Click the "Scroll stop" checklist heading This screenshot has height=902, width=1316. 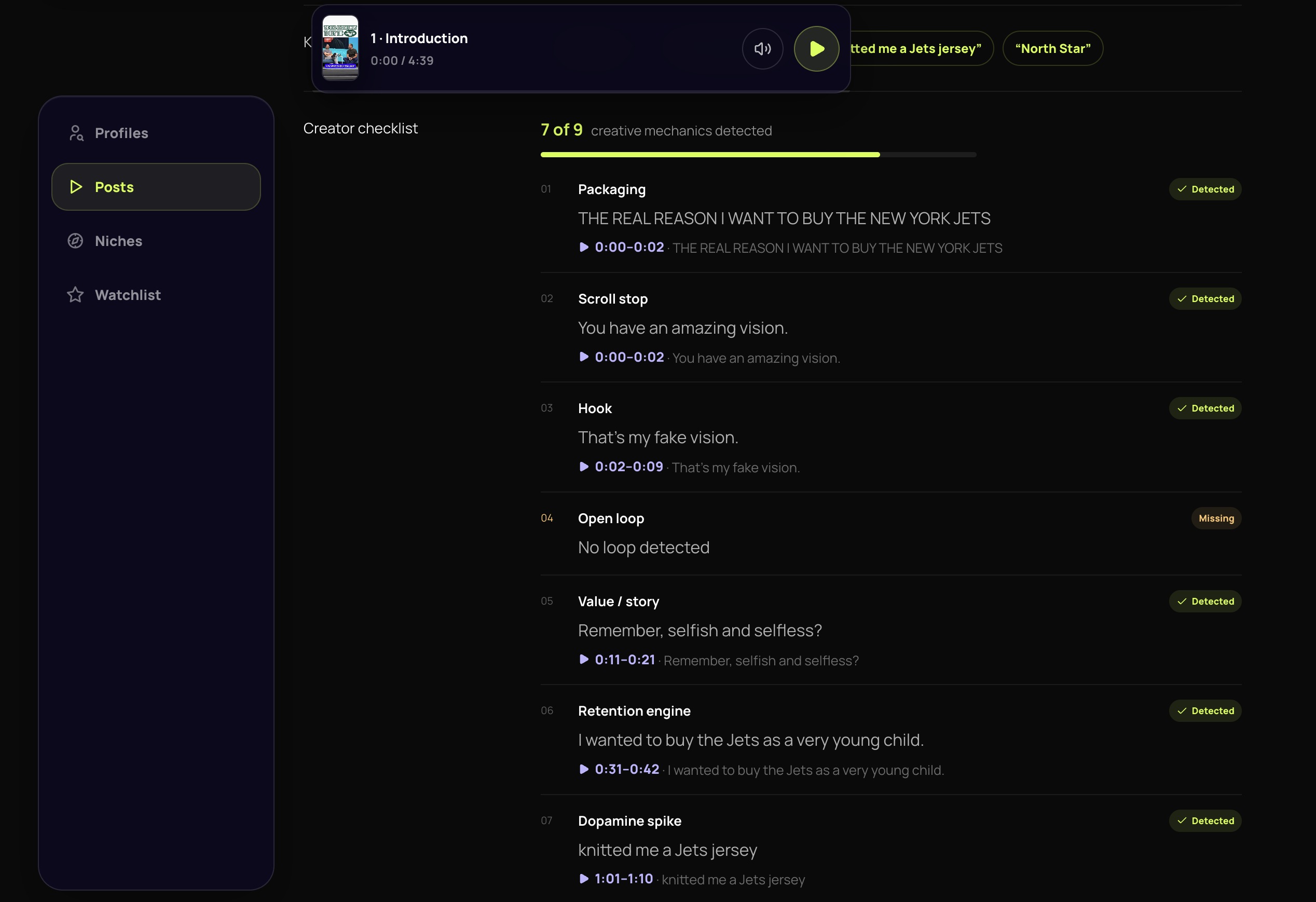point(613,299)
